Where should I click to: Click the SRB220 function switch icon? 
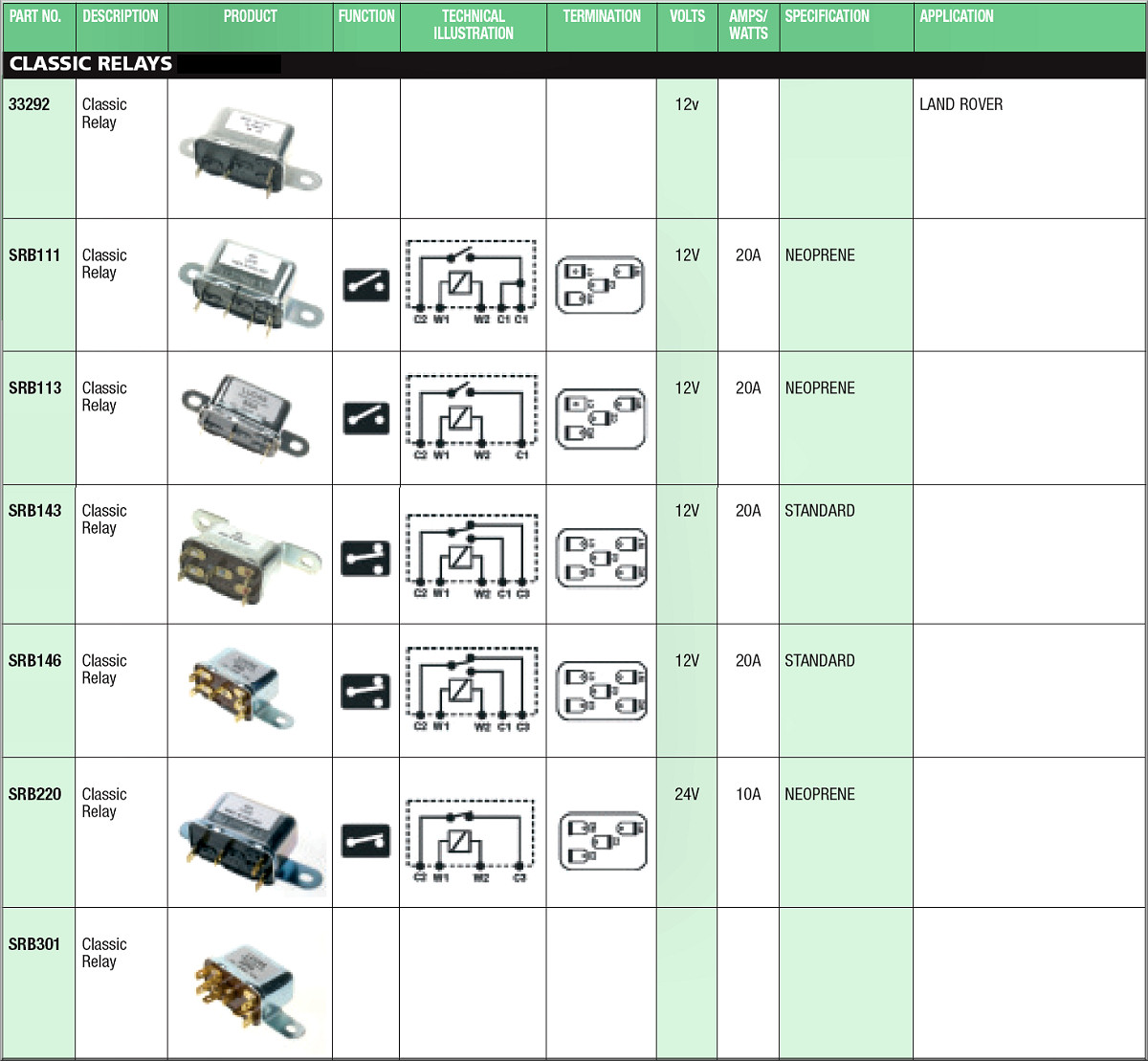[x=366, y=840]
